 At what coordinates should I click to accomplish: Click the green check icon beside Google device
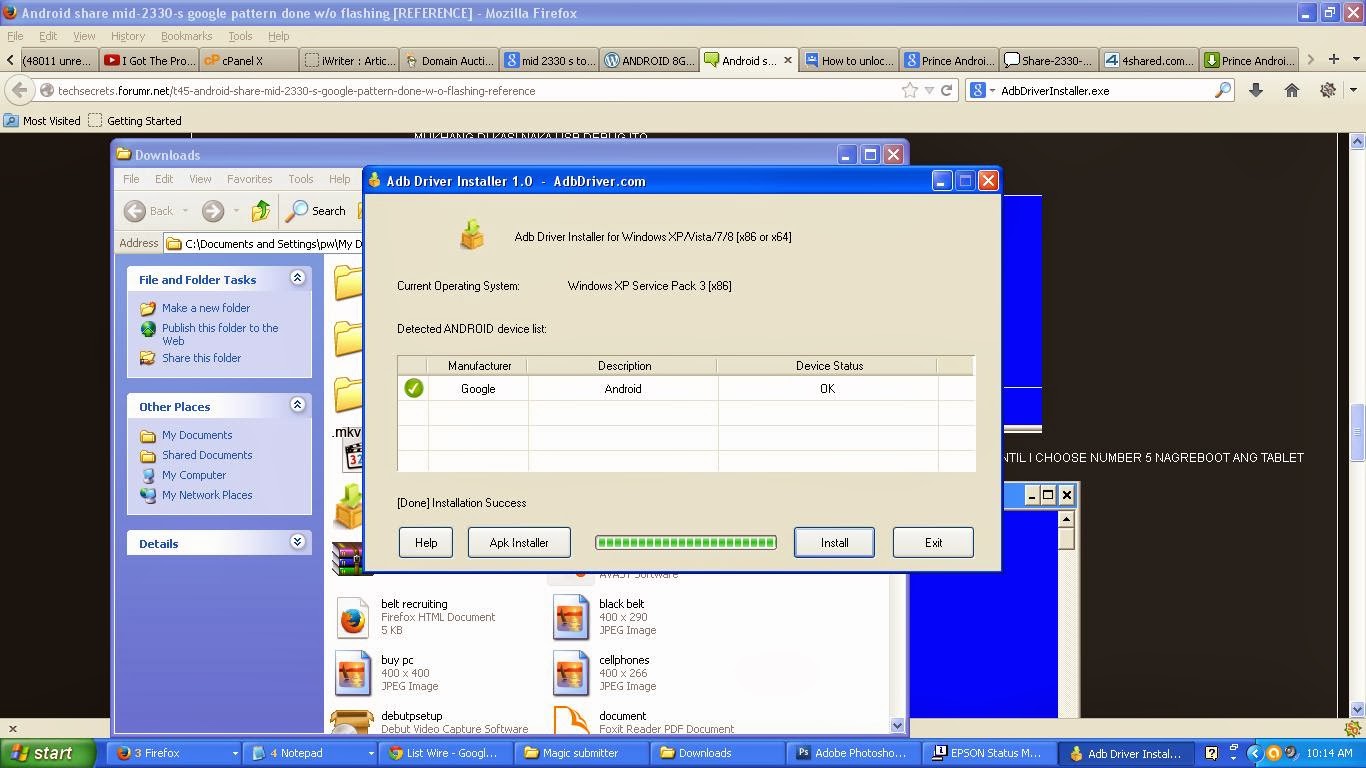pyautogui.click(x=413, y=389)
